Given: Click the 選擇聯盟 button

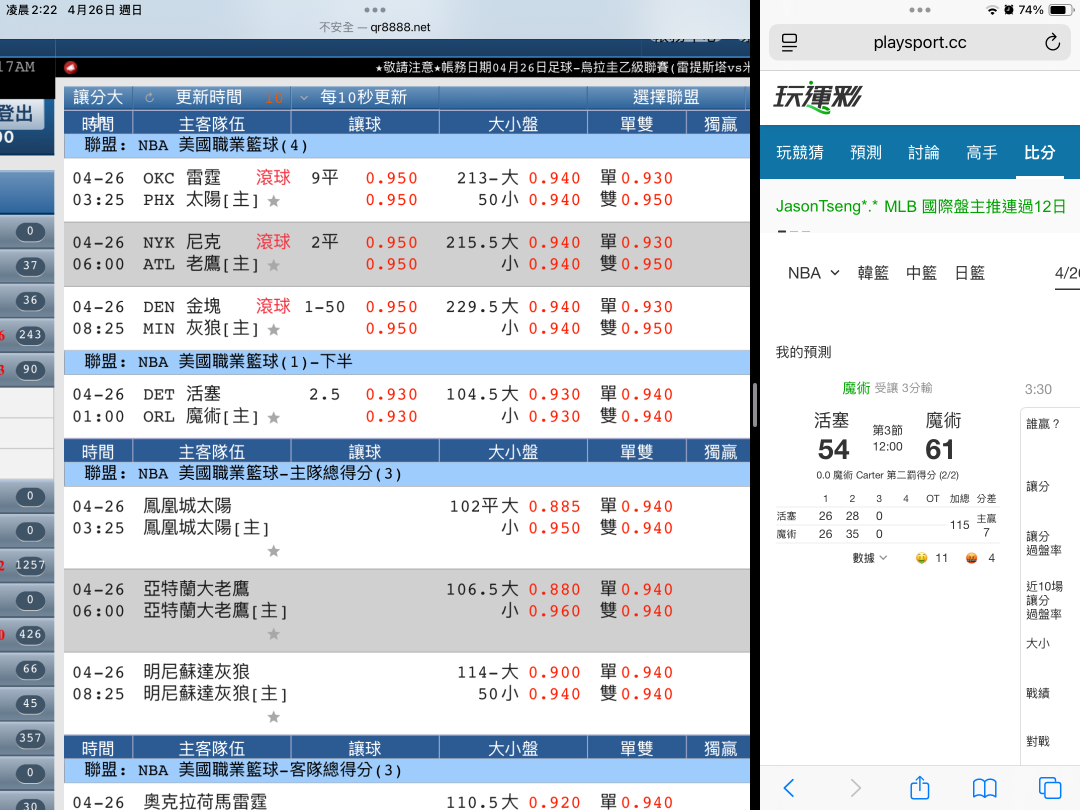Looking at the screenshot, I should click(x=666, y=98).
